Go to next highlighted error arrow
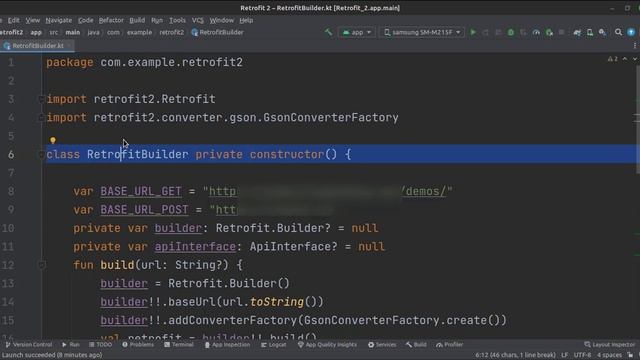Viewport: 640px width, 360px height. (635, 59)
